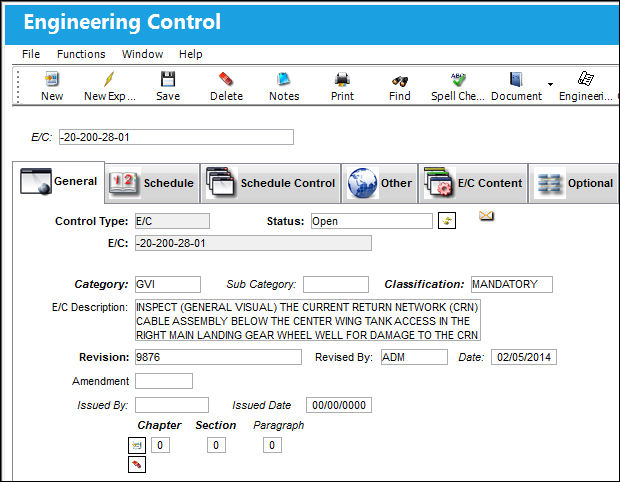620x482 pixels.
Task: Click the Document toolbar icon
Action: [516, 79]
